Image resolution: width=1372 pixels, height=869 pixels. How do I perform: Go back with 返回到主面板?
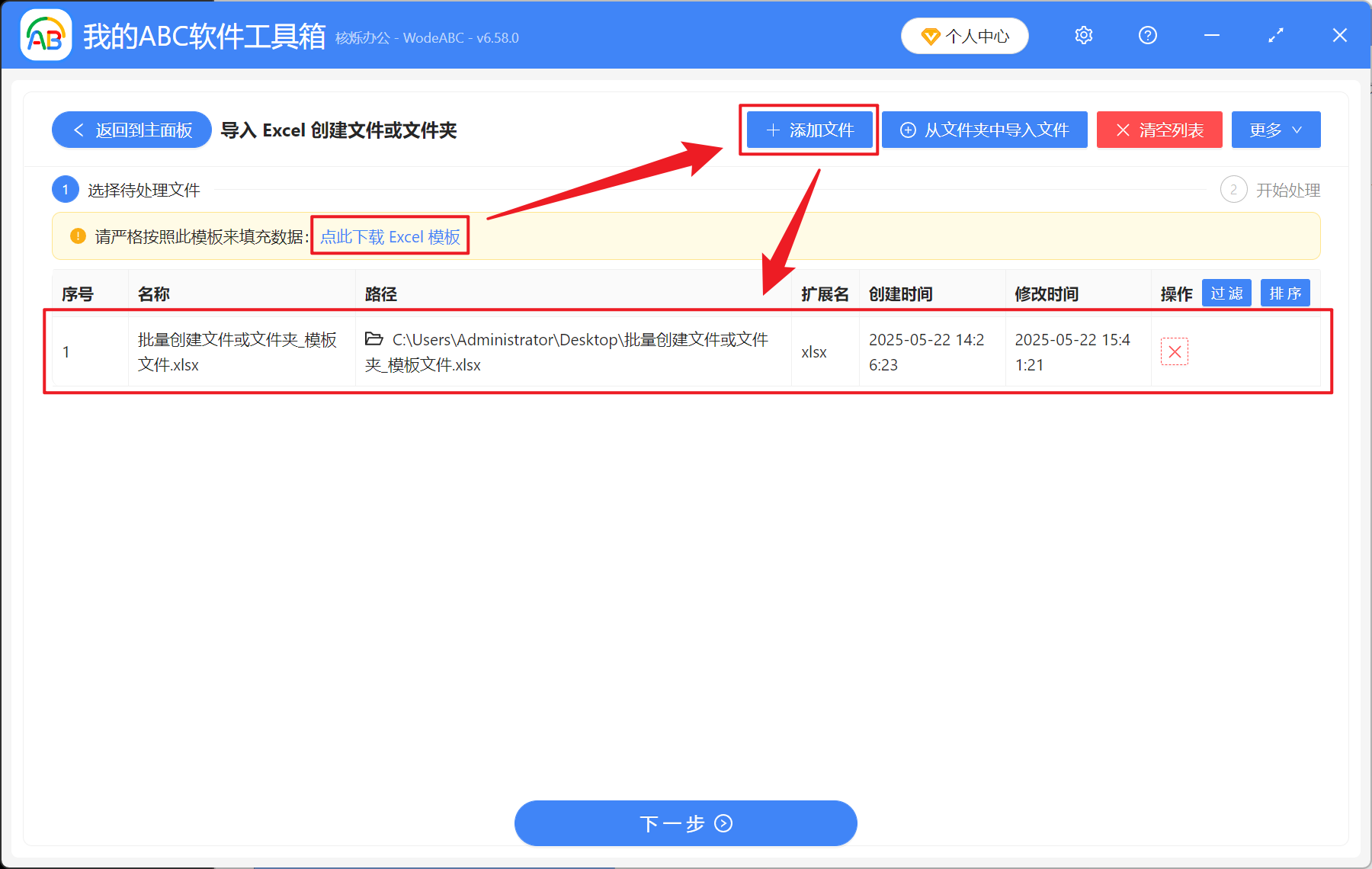click(131, 130)
